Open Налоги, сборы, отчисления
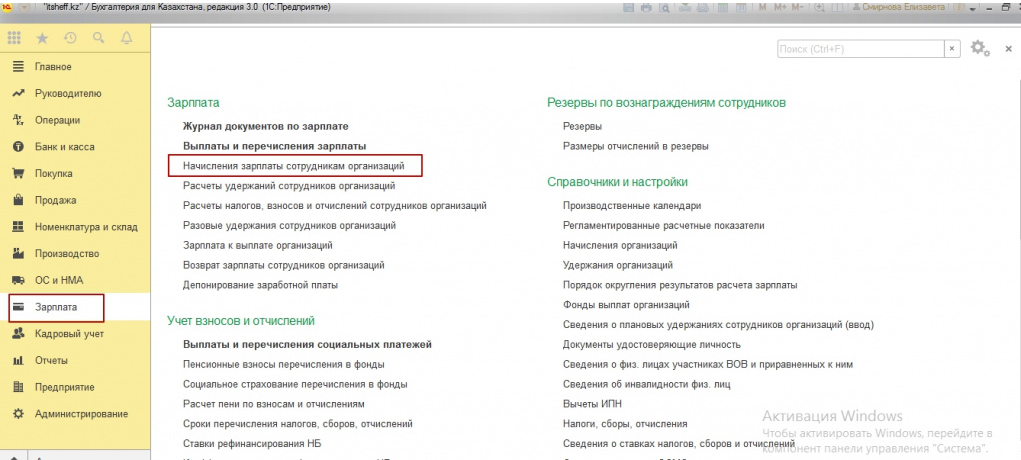1021x460 pixels. tap(625, 424)
